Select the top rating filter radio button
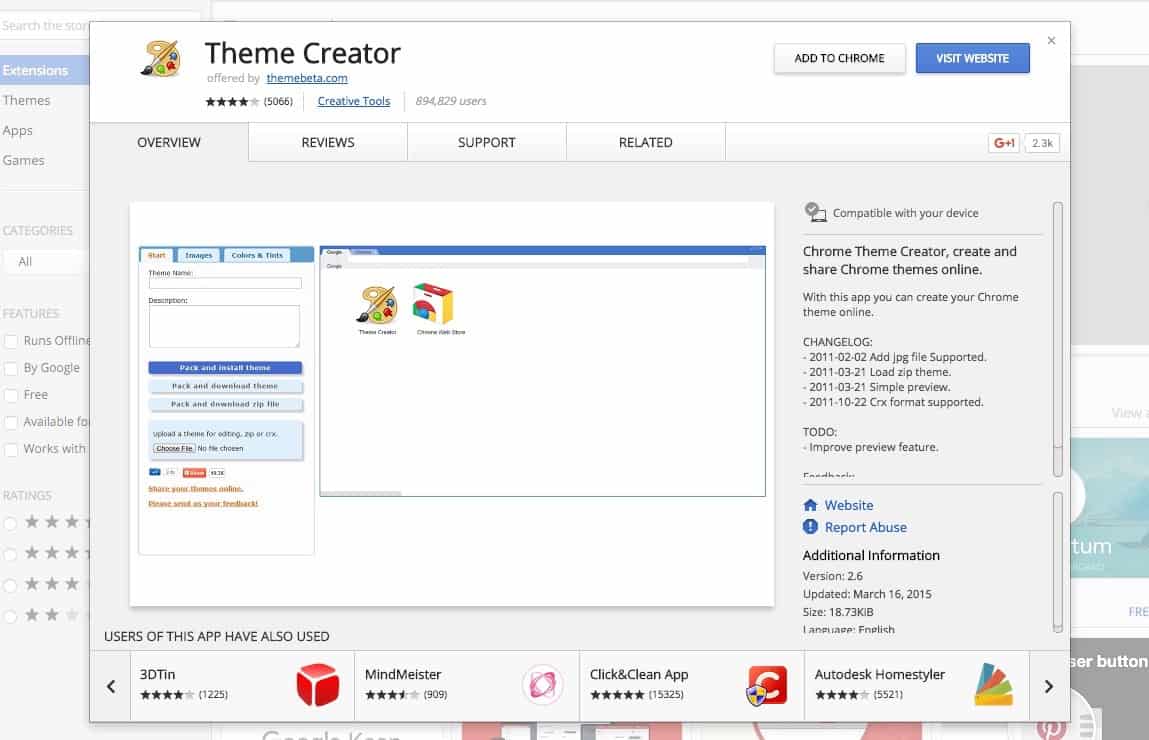1149x740 pixels. click(x=10, y=523)
